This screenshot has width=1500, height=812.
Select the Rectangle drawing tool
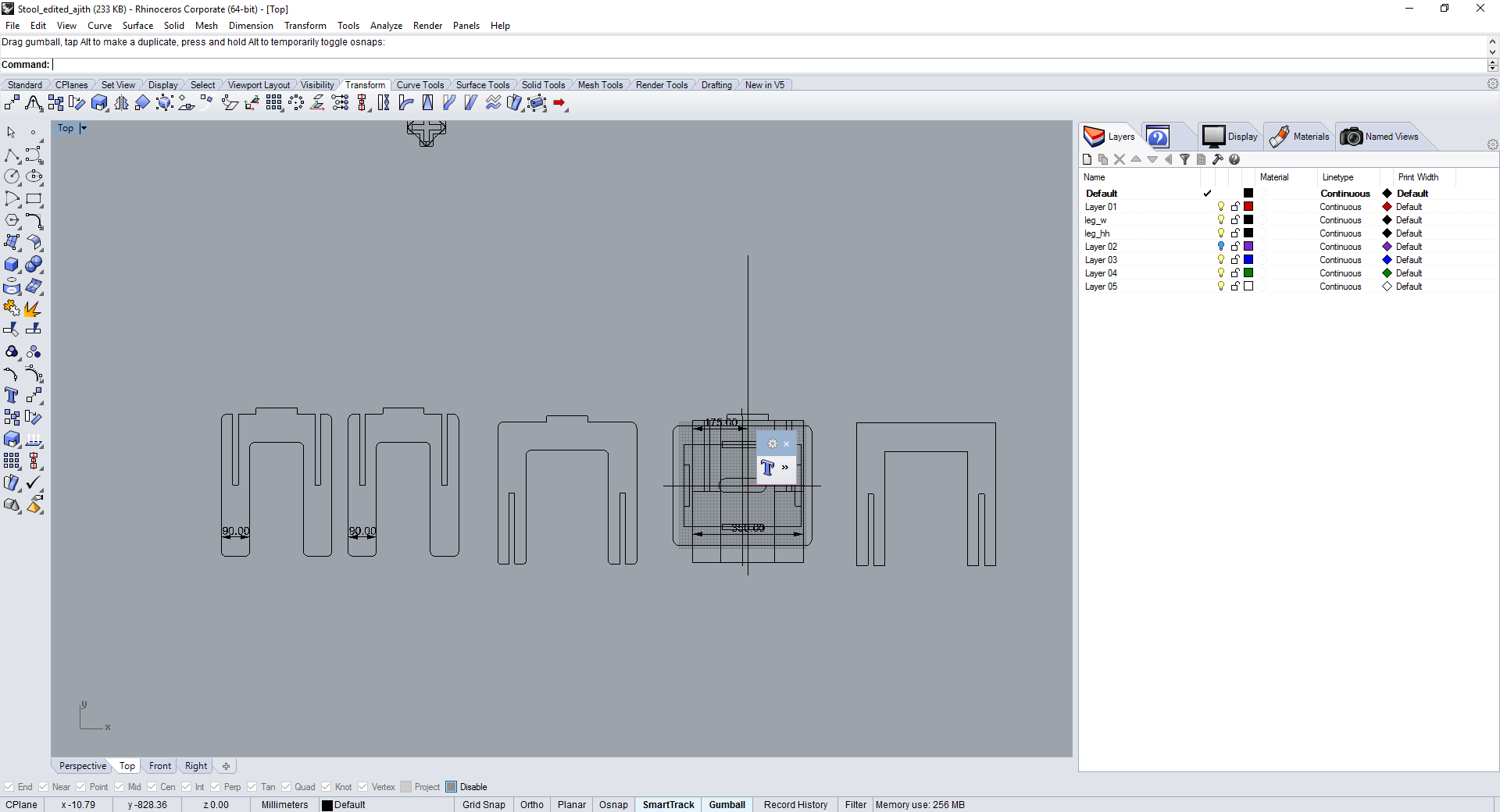point(34,199)
